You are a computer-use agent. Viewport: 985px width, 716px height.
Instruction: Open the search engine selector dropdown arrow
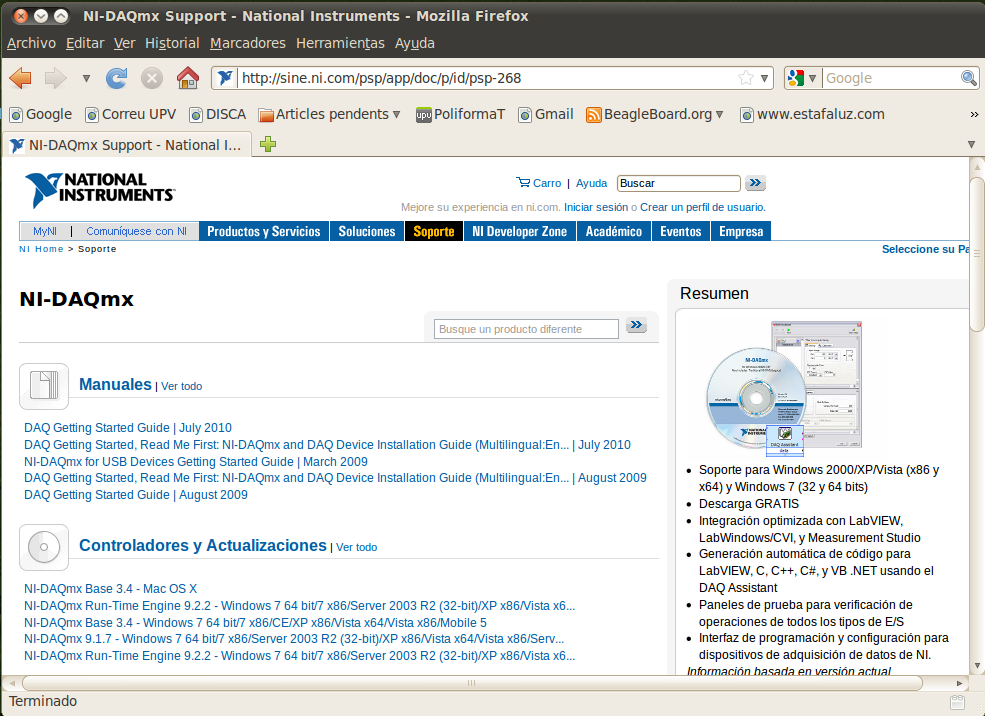[x=812, y=79]
